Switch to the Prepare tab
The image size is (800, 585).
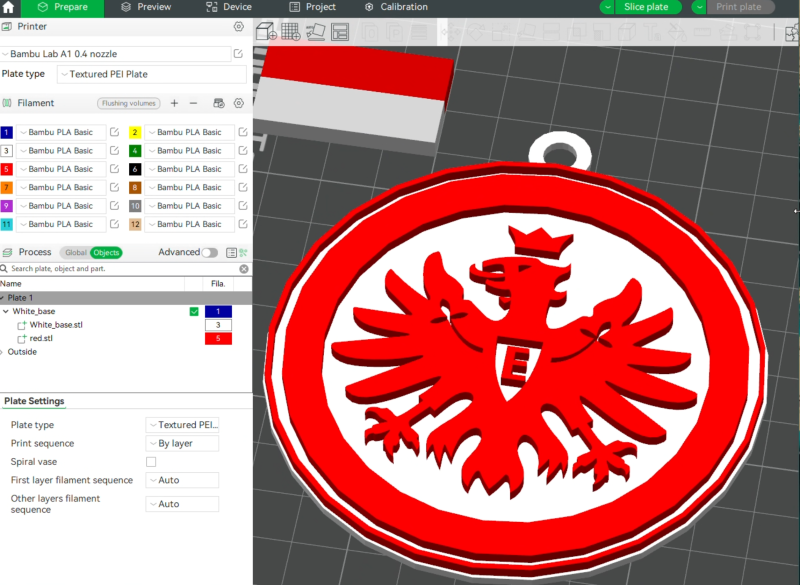pos(62,7)
